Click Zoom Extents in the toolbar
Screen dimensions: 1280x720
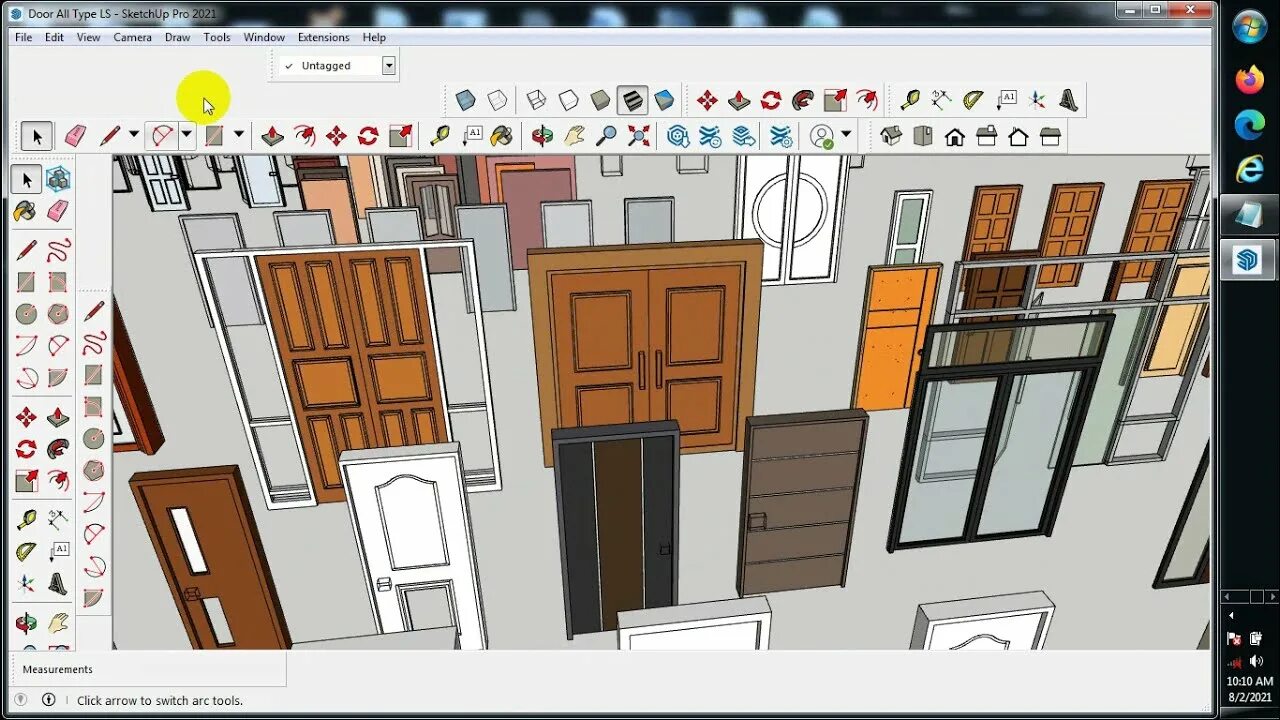pyautogui.click(x=637, y=135)
